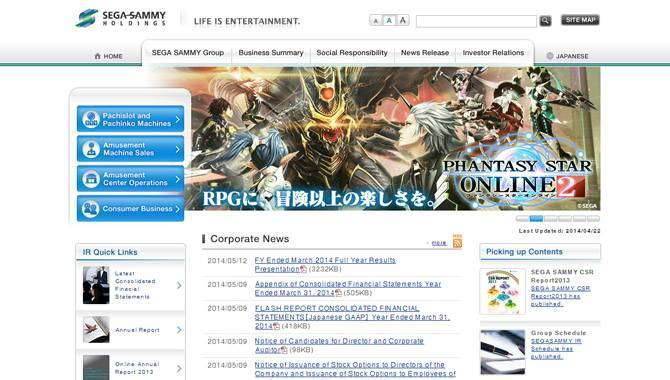Open 'SEGA SAMMY CSR Report2013 has published' link
670x380 pixels.
click(560, 296)
